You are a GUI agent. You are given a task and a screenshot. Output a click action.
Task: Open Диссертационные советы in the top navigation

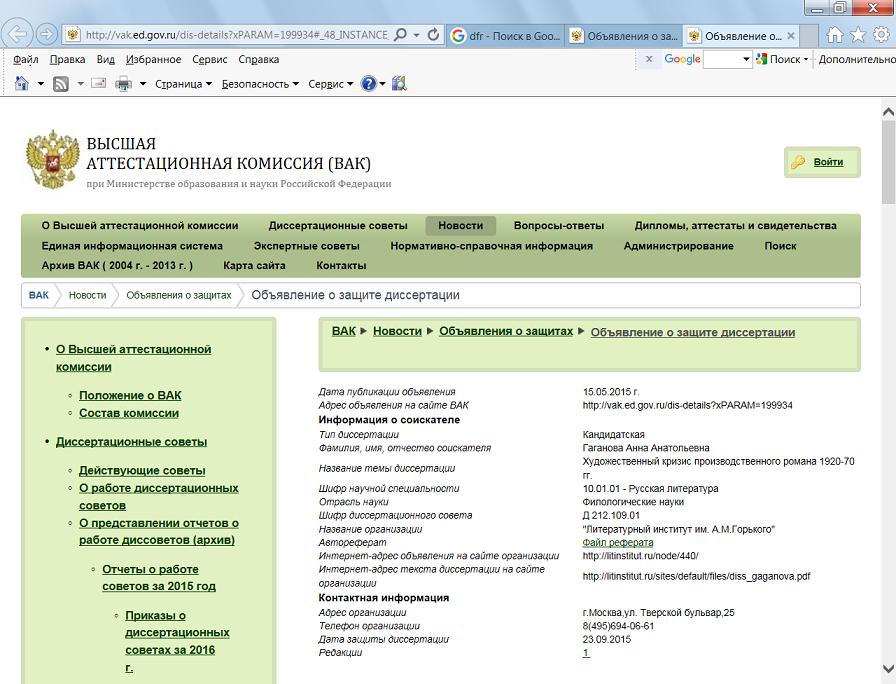point(338,226)
